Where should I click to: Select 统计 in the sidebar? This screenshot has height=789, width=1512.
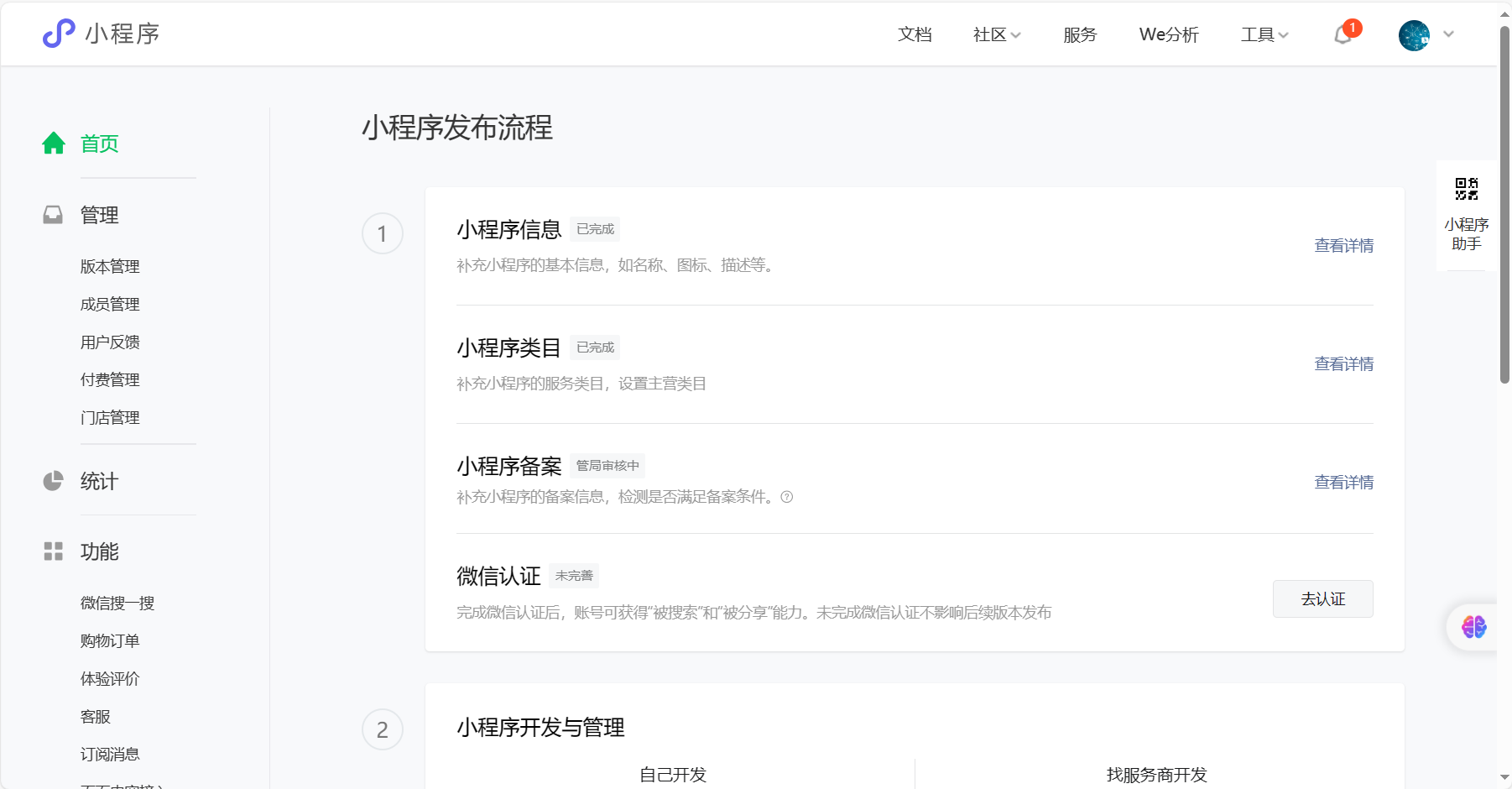100,481
